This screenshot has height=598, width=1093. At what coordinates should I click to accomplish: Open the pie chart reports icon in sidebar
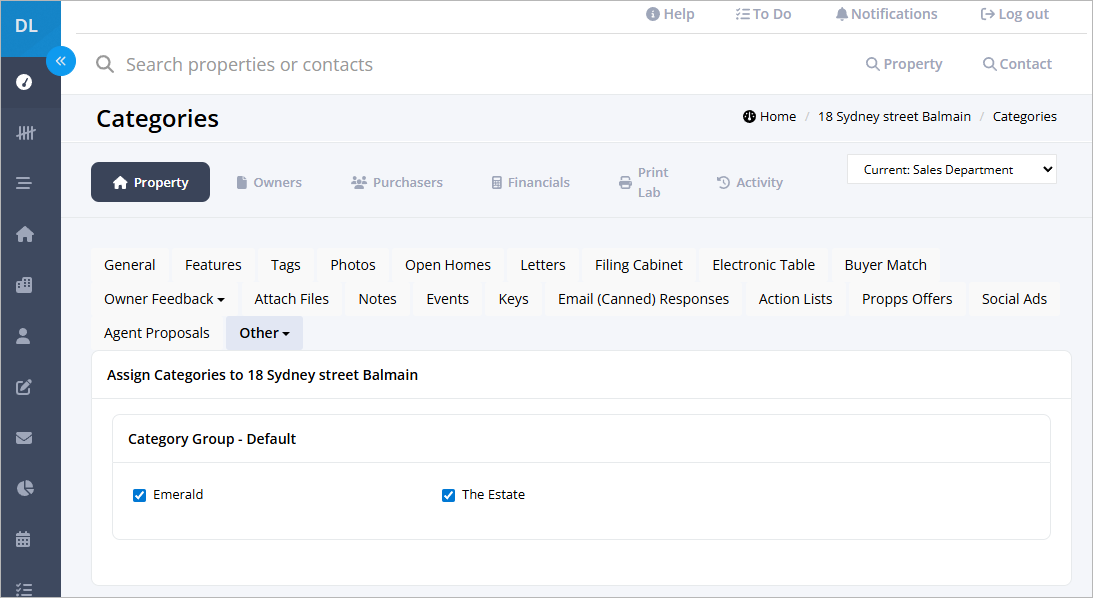[24, 488]
